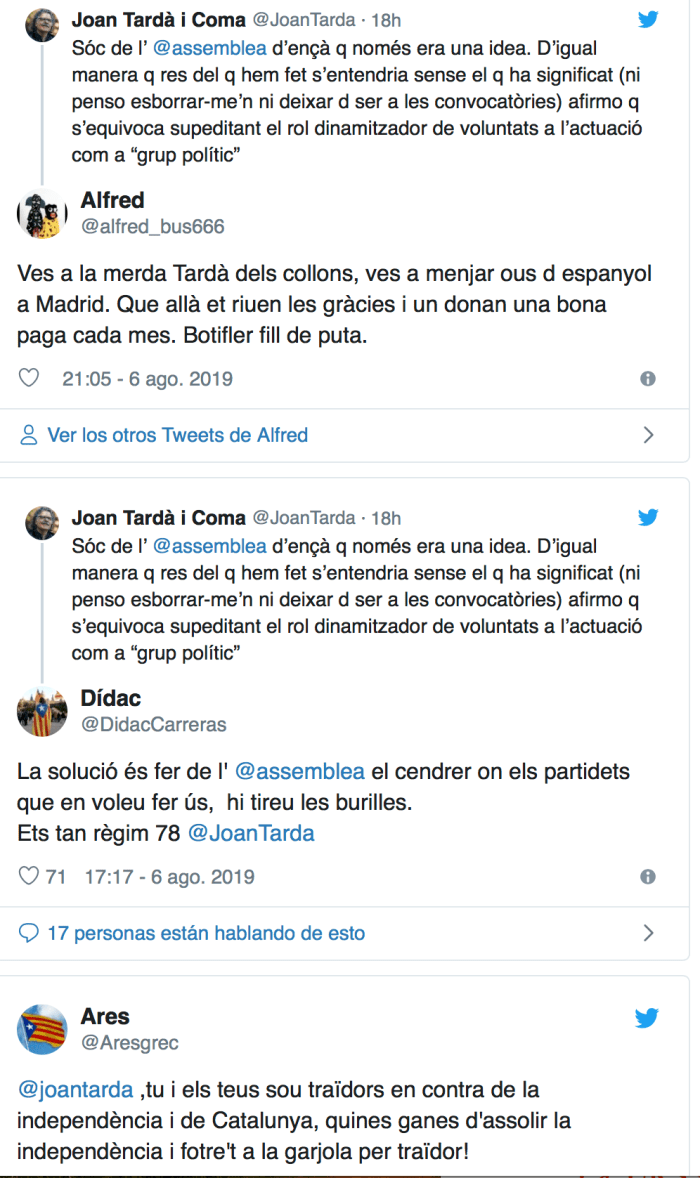Like Dídac's tweet with the heart icon
The height and width of the screenshot is (1178, 700).
[x=30, y=877]
